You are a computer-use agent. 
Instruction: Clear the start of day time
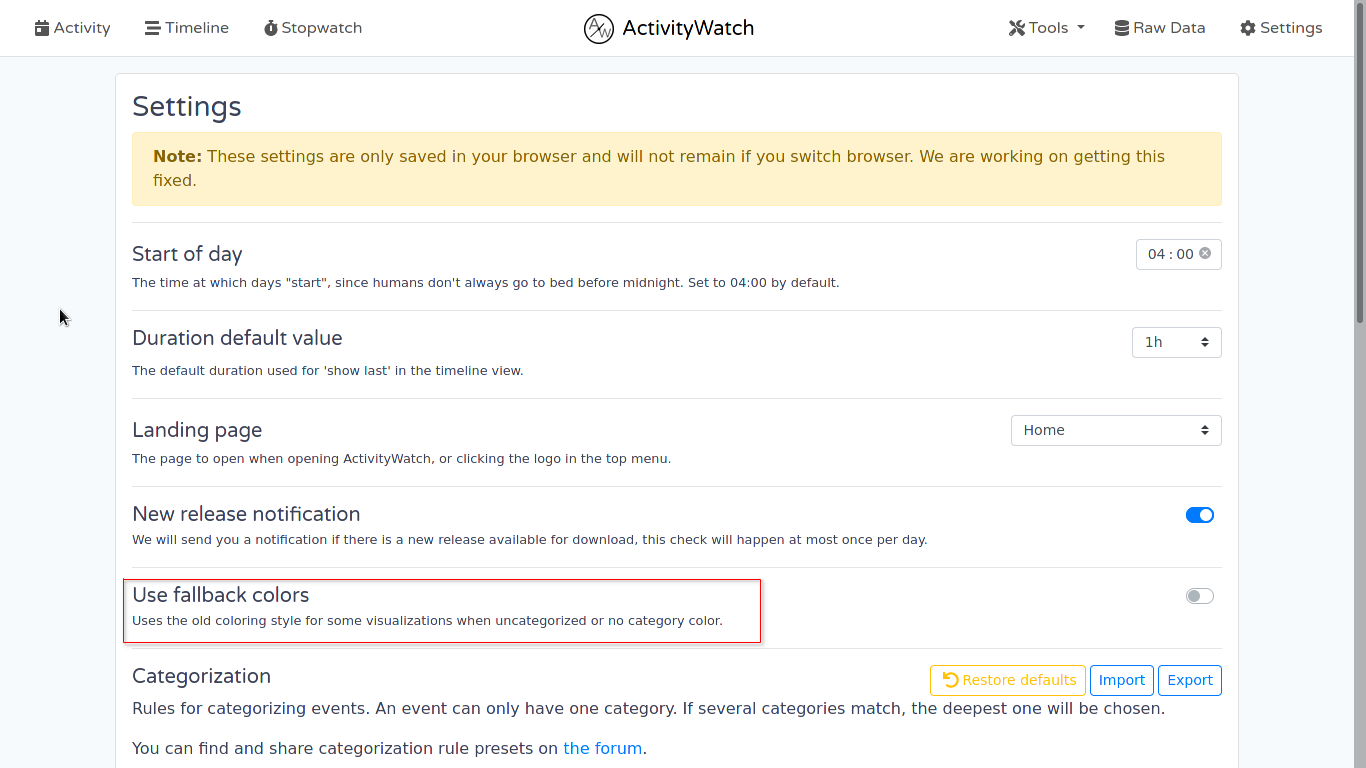click(1205, 254)
